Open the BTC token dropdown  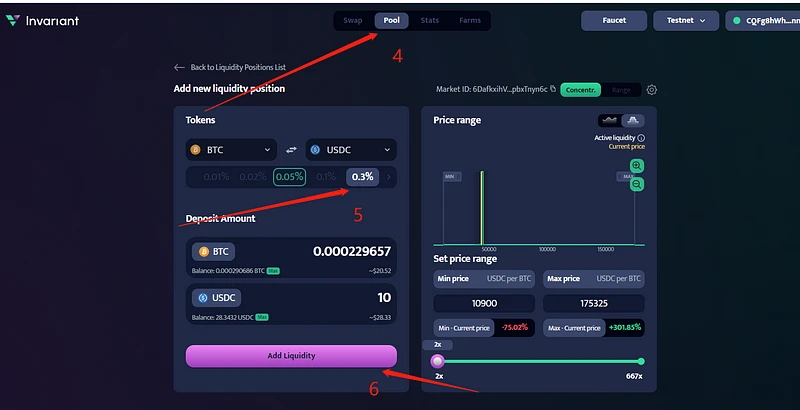(x=231, y=150)
